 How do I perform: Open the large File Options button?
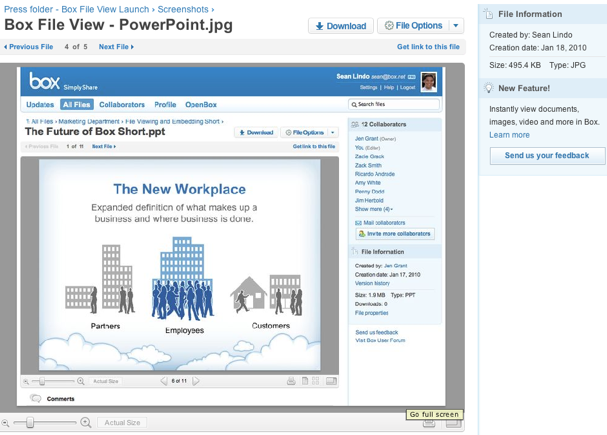click(413, 26)
